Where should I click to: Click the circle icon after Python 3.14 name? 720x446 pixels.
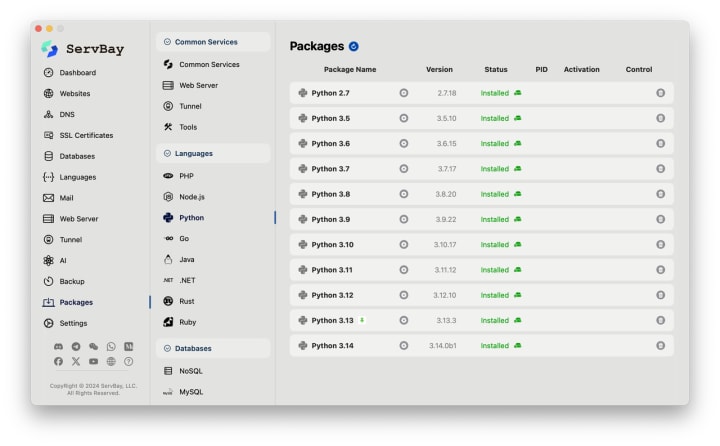coord(404,345)
